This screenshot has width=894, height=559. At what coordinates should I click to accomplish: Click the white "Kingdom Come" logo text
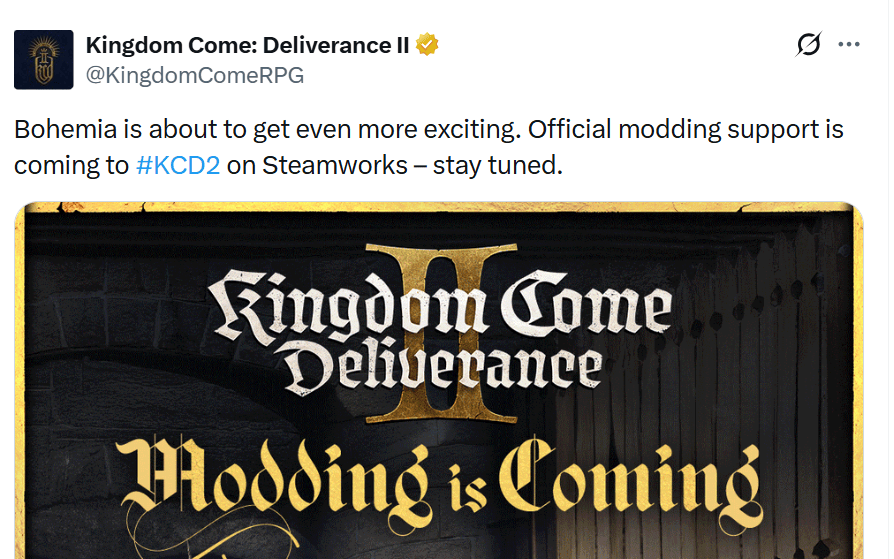point(440,305)
